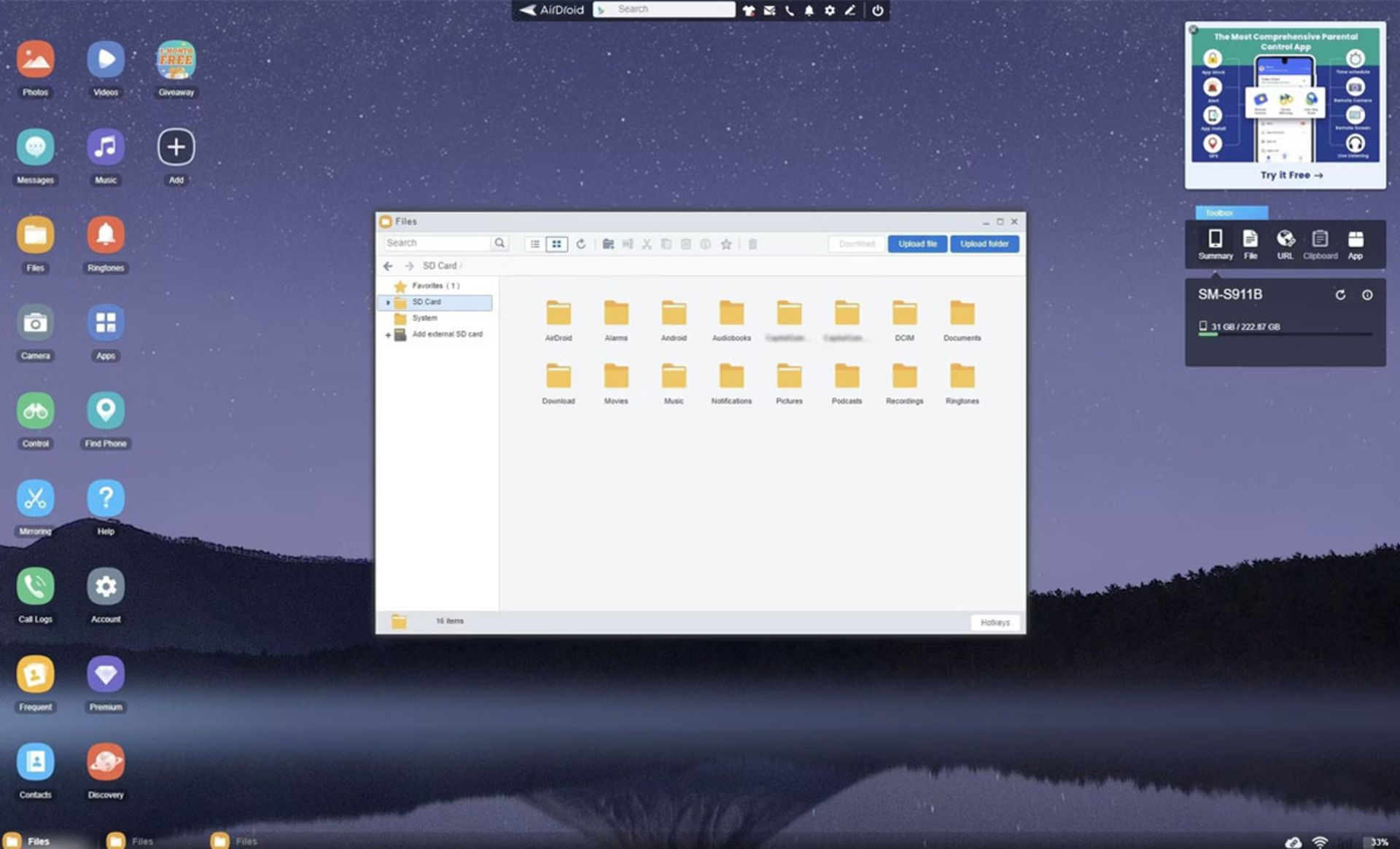Open the Toolbox Summary tab
This screenshot has width=1400, height=849.
pyautogui.click(x=1216, y=245)
